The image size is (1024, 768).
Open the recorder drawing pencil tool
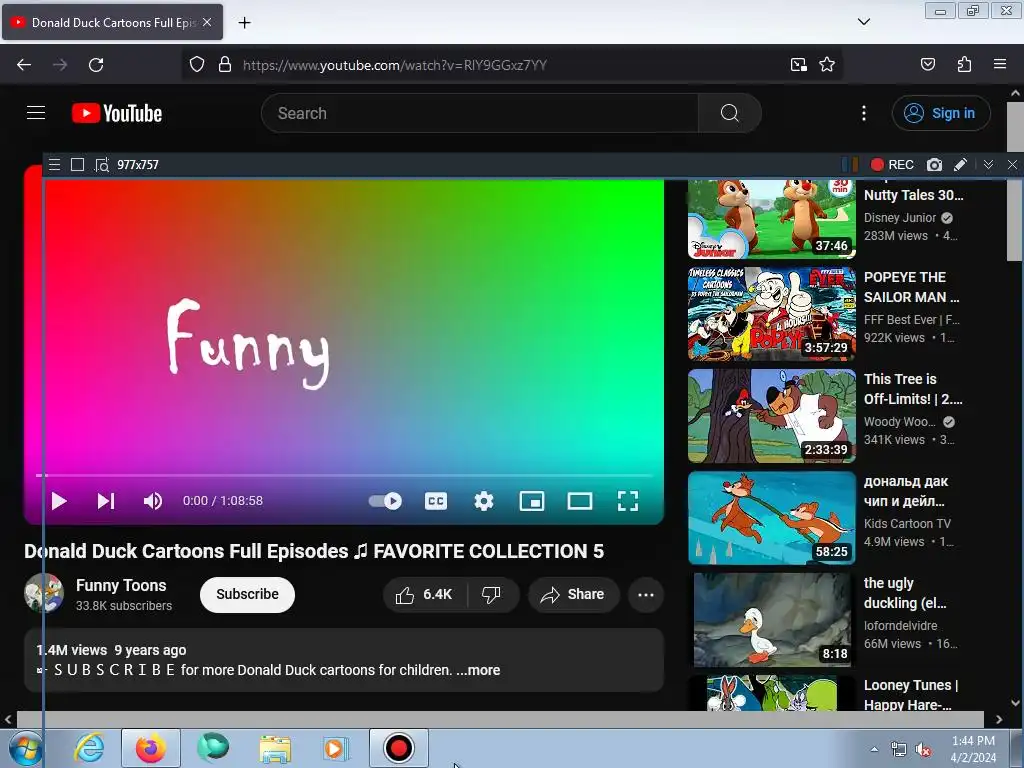coord(960,165)
